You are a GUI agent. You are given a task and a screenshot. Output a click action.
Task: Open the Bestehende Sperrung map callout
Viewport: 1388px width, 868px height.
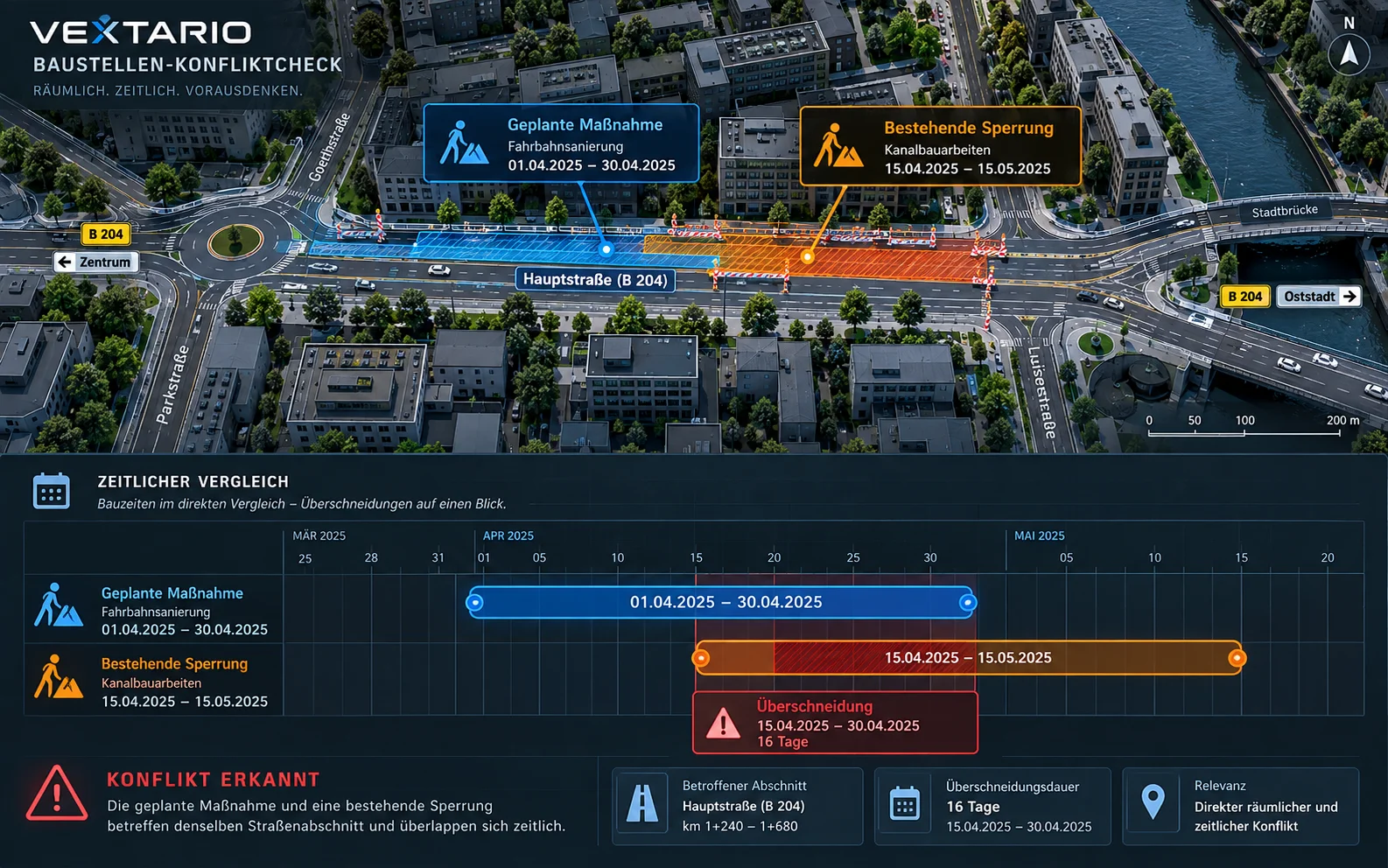pyautogui.click(x=941, y=146)
